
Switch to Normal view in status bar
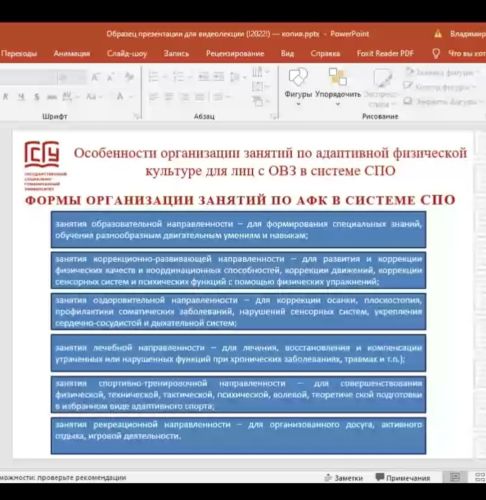[455, 477]
